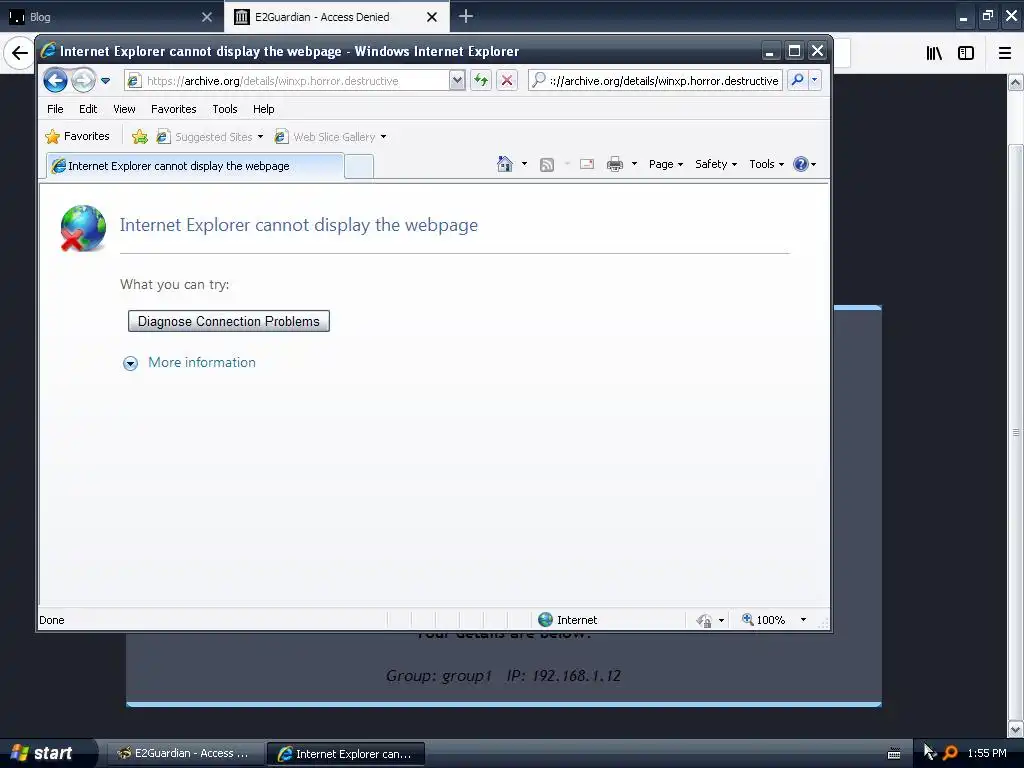1024x768 pixels.
Task: Click the Internet Explorer back arrow button
Action: pyautogui.click(x=56, y=81)
